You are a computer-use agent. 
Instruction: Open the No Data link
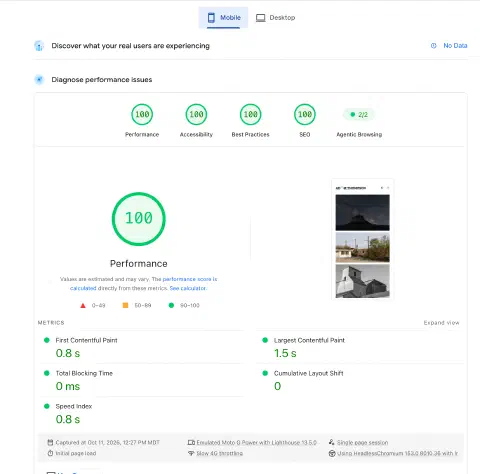455,46
